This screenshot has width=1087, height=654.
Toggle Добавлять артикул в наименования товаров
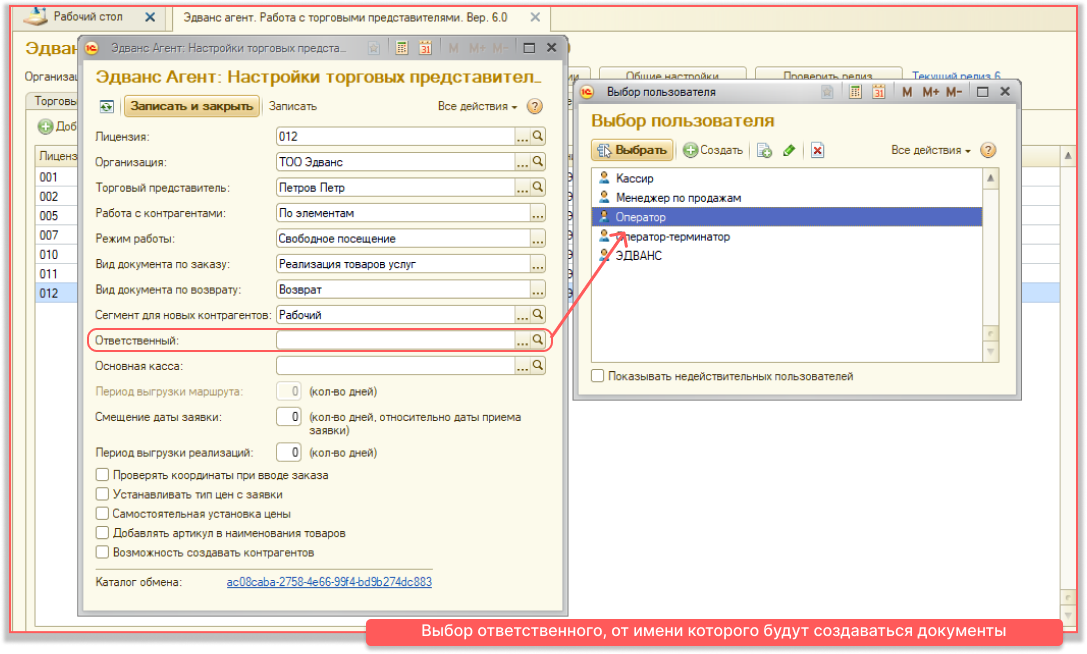(103, 533)
